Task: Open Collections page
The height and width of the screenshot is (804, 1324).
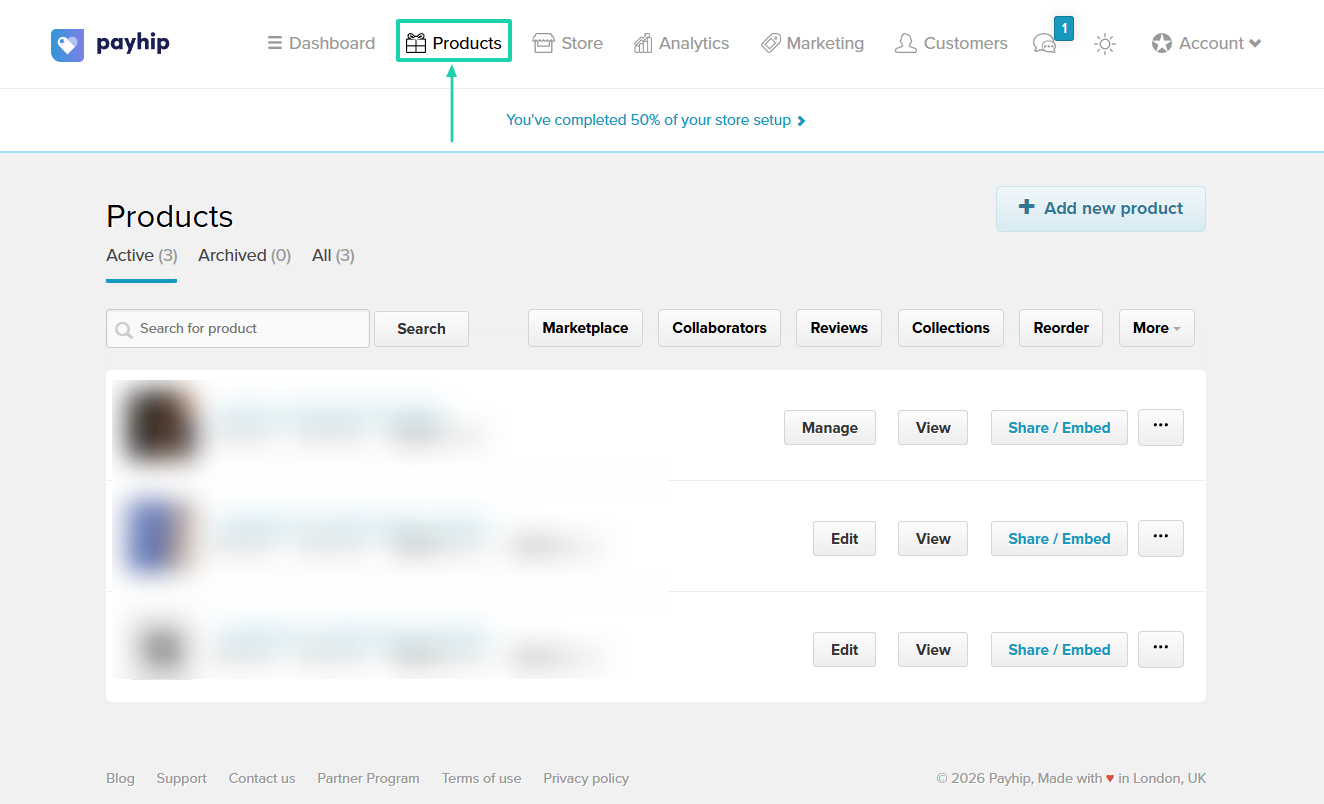Action: pyautogui.click(x=950, y=328)
